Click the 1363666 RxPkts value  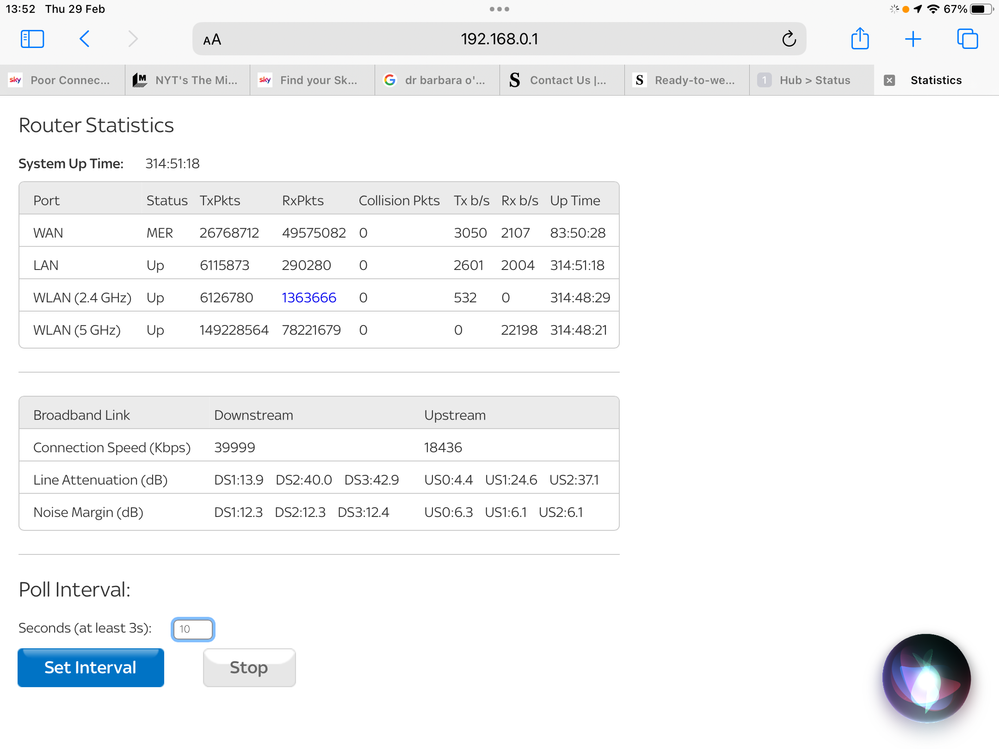coord(309,298)
